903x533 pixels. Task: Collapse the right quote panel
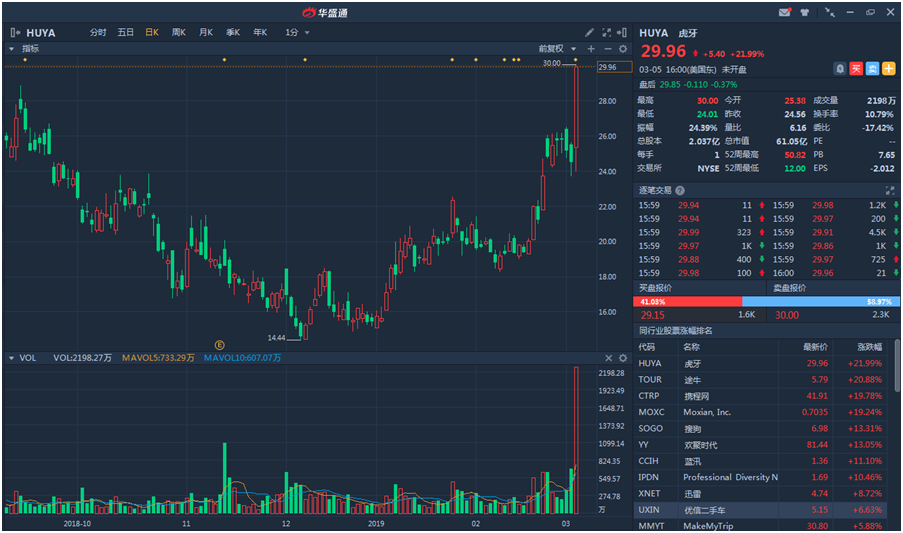[622, 32]
